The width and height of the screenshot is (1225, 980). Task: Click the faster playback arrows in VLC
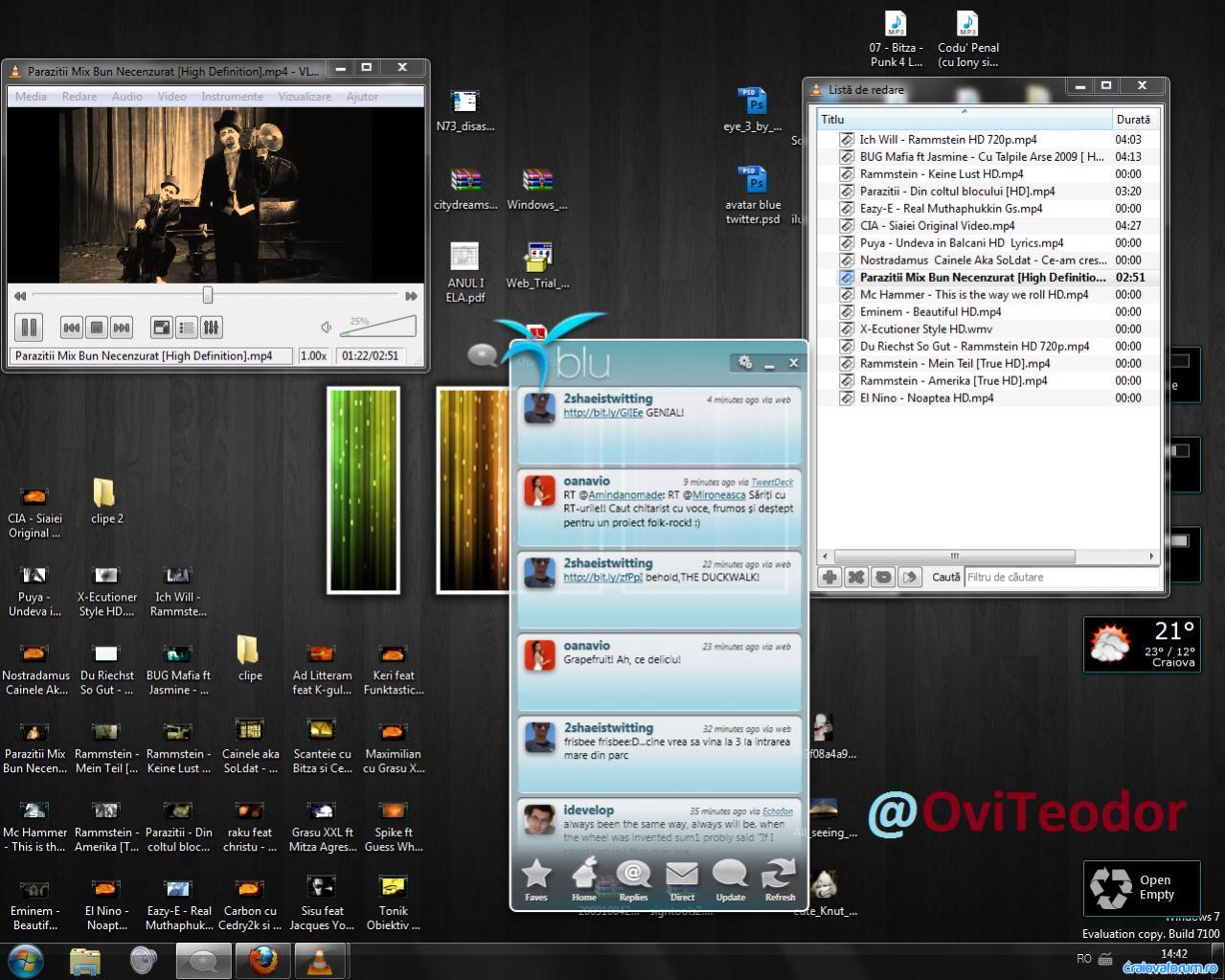(412, 296)
